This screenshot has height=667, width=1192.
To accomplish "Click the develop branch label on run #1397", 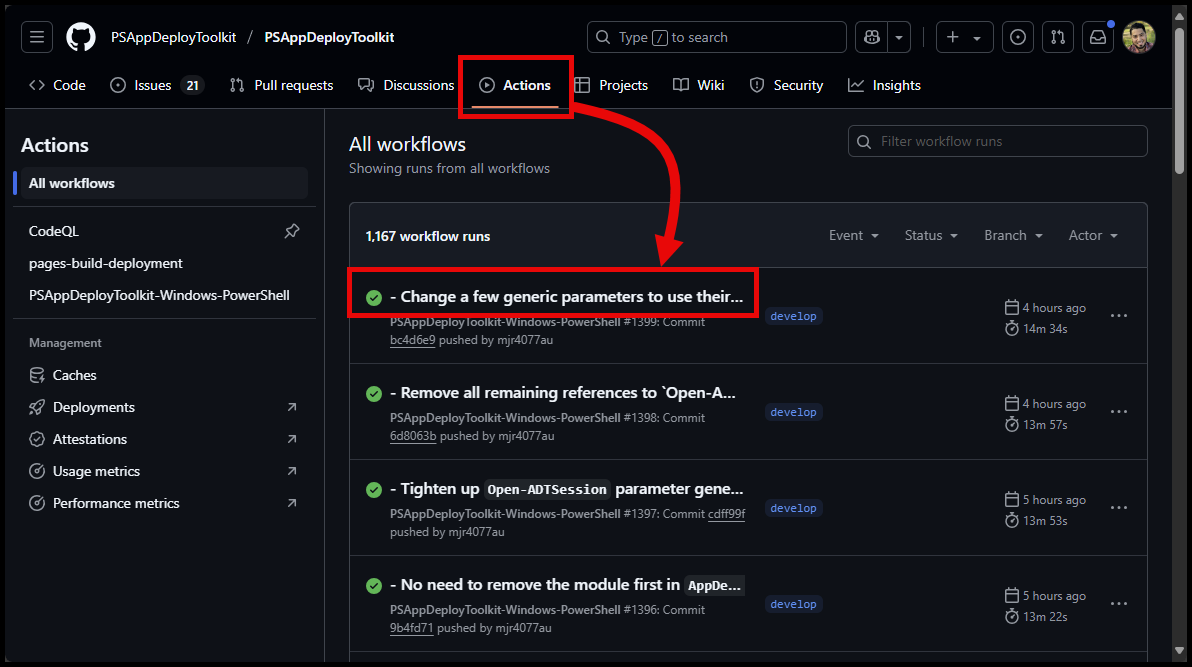I will (793, 508).
